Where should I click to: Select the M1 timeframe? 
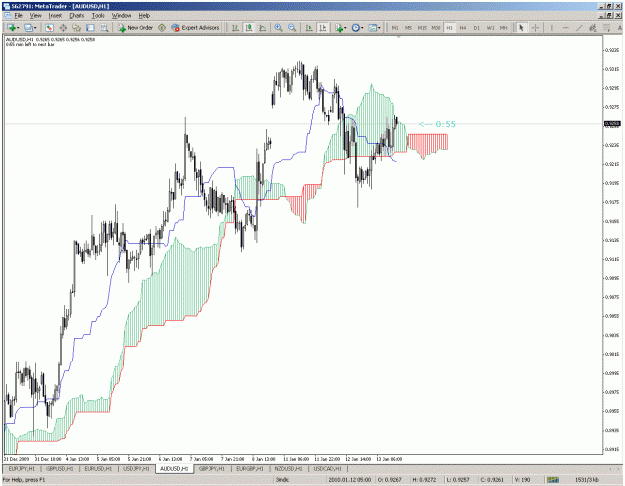point(395,28)
